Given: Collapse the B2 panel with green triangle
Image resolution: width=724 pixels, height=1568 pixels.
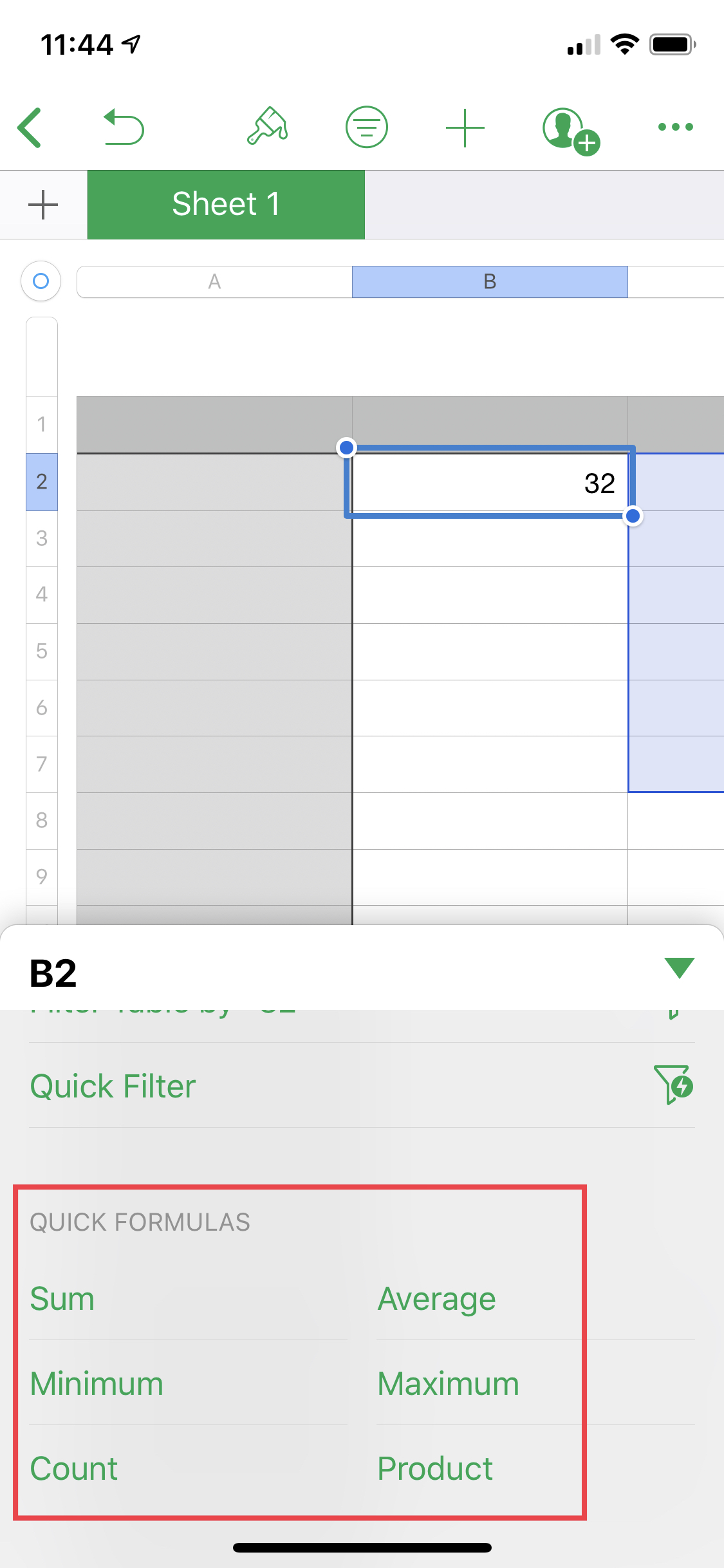Looking at the screenshot, I should (x=680, y=967).
